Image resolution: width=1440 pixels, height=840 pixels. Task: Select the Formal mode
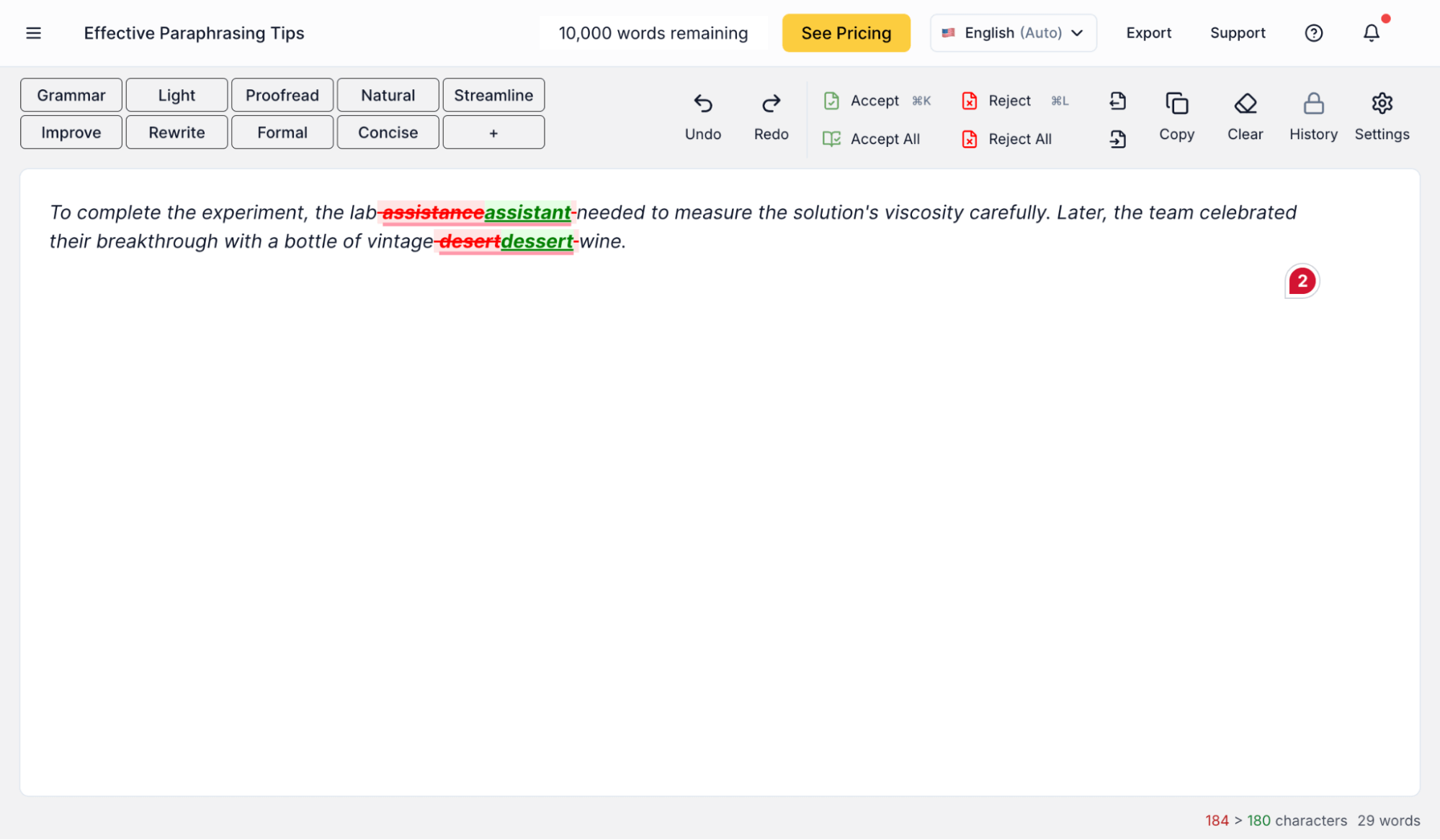click(x=282, y=133)
